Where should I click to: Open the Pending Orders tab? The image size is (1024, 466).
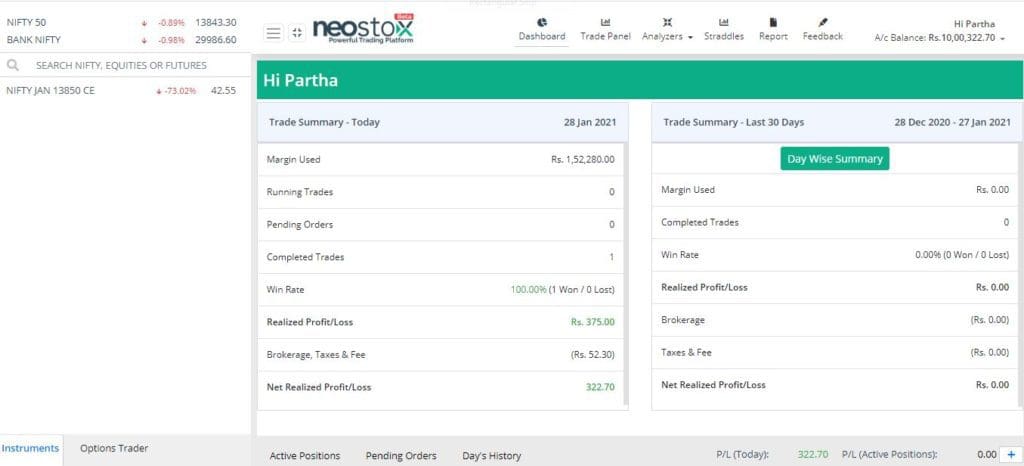point(401,456)
